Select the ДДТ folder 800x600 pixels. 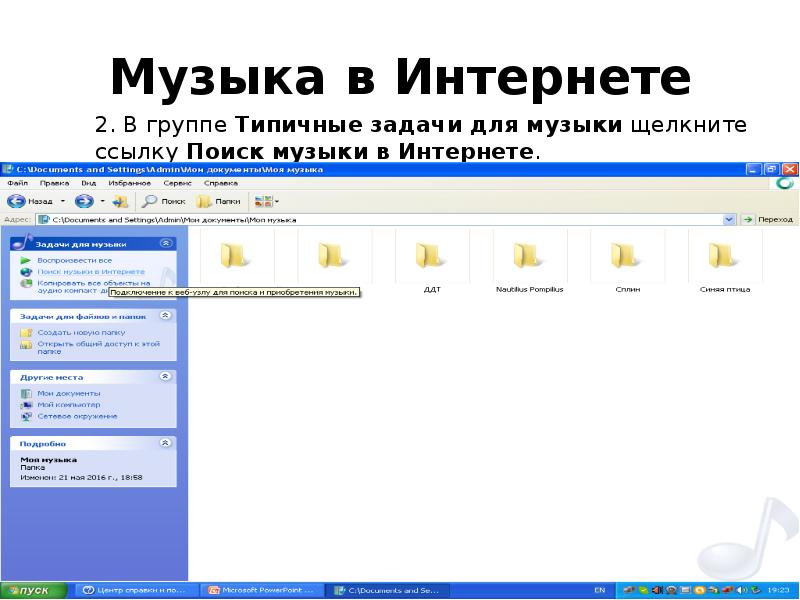point(432,262)
